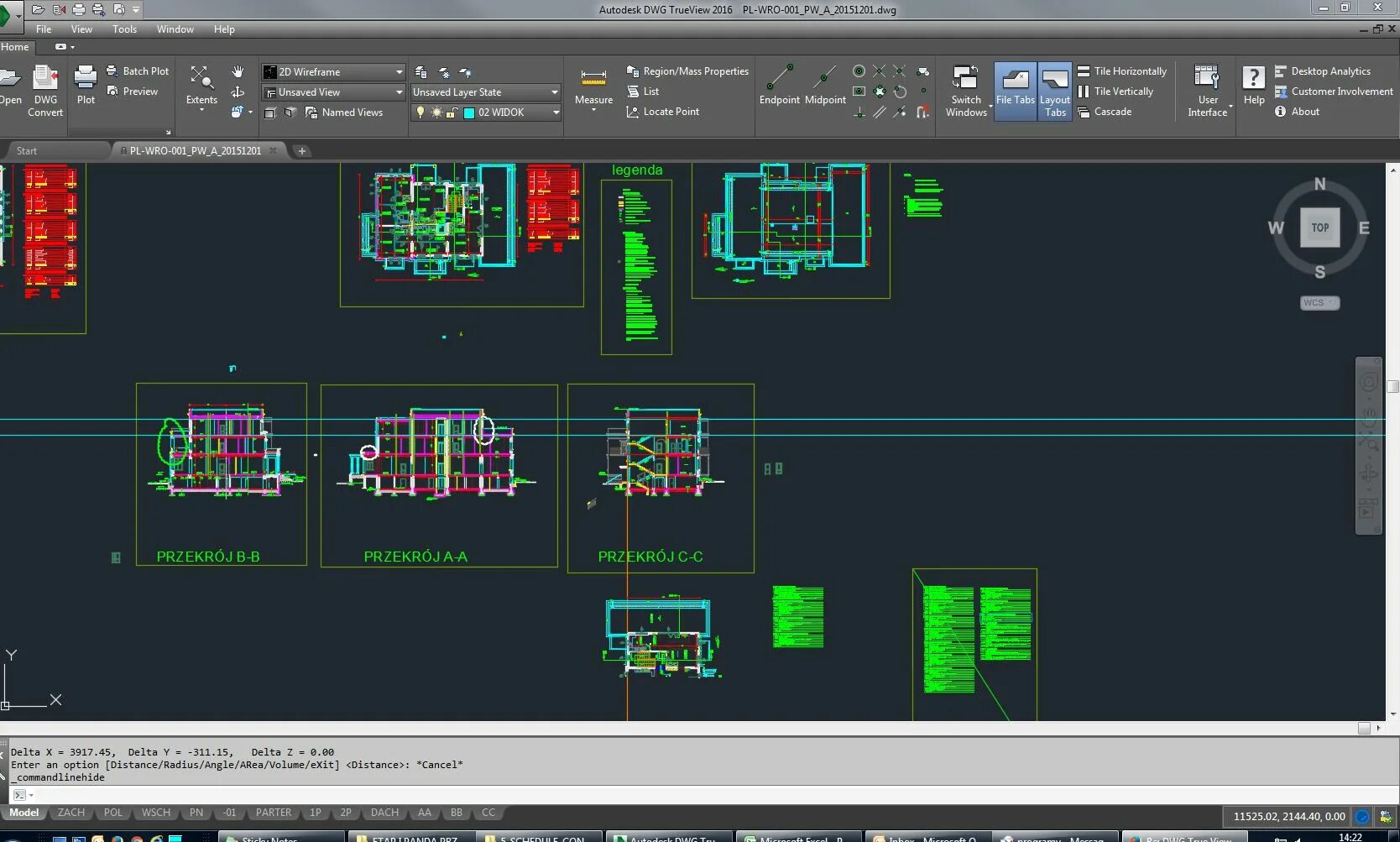Expand the 2D Wireframe visual style dropdown
1400x842 pixels.
tap(333, 72)
